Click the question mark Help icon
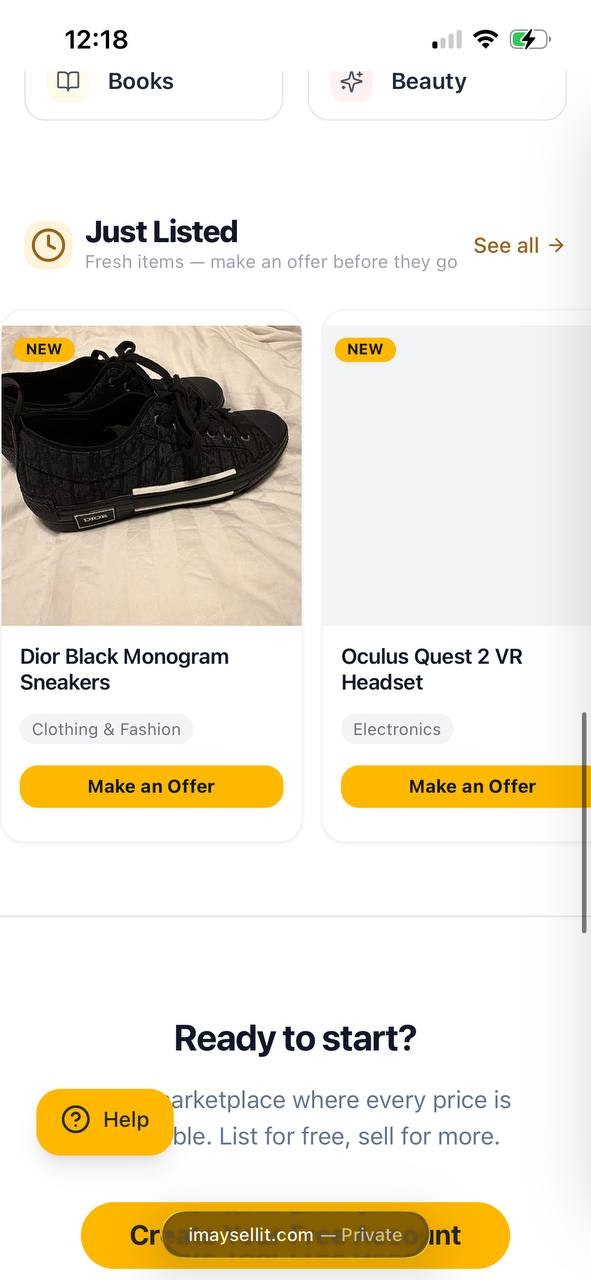Viewport: 591px width, 1280px height. [75, 1120]
